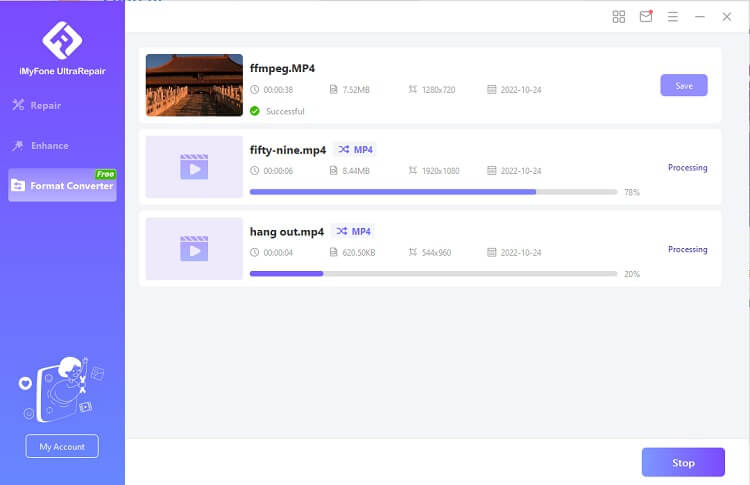Click the ffmpeg.MP4 duration clock icon
Screen dimensions: 750x485
pos(254,89)
